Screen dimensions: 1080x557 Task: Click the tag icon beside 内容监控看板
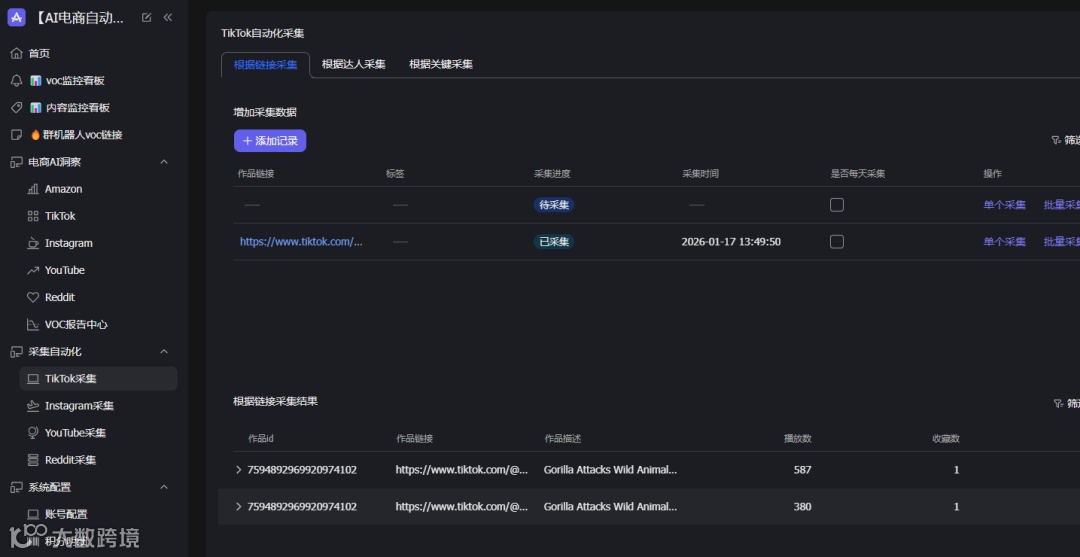17,107
